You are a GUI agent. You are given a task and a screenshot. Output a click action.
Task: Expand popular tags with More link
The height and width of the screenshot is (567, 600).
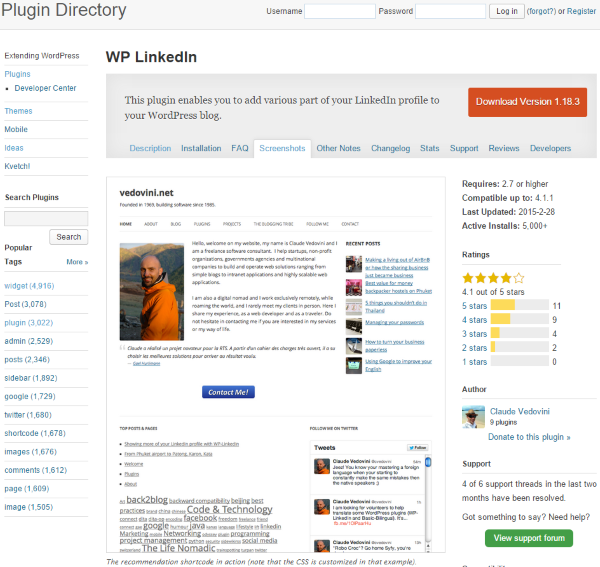click(x=77, y=262)
